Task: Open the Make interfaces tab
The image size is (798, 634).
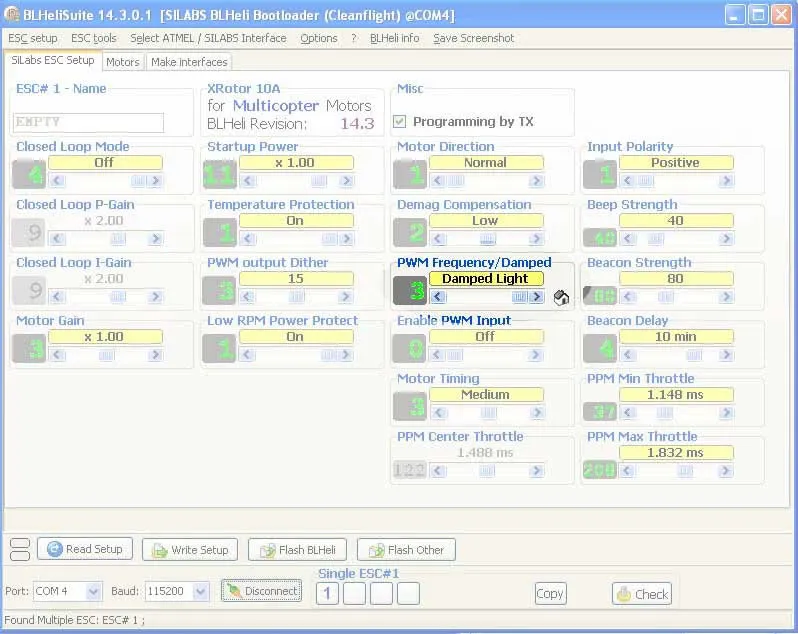Action: 189,62
